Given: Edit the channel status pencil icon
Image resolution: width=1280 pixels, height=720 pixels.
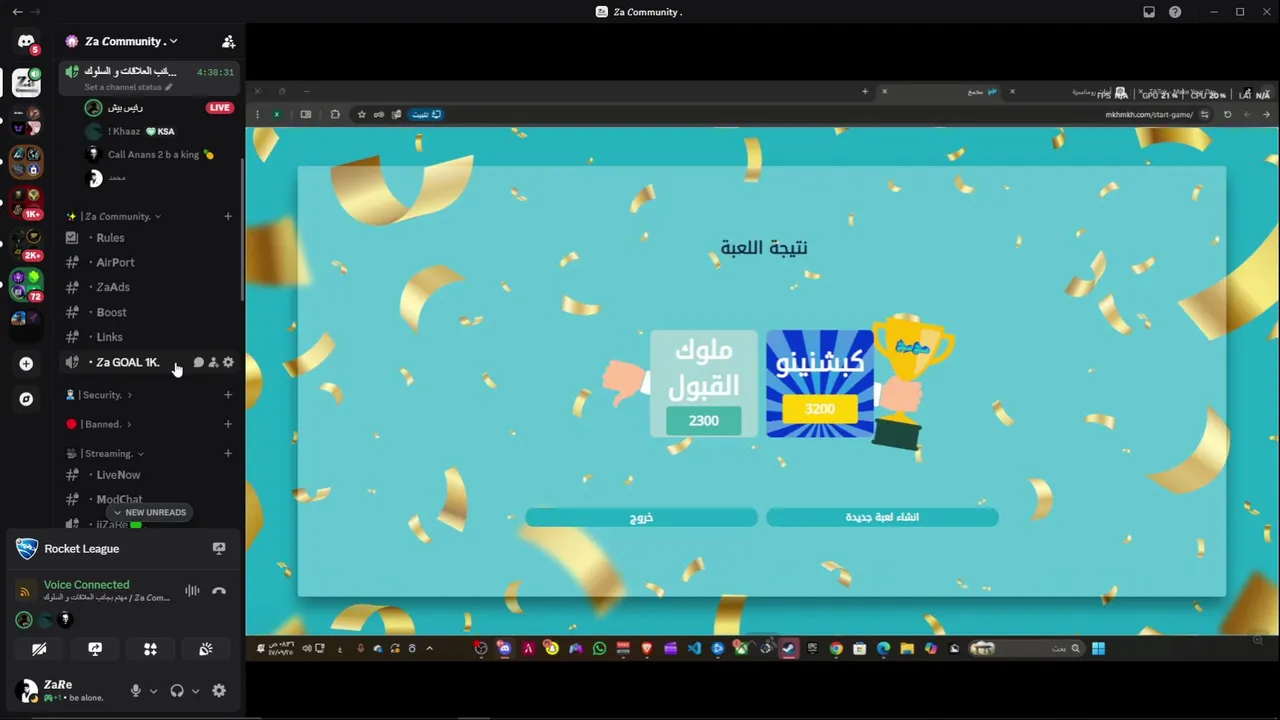Looking at the screenshot, I should tap(169, 87).
